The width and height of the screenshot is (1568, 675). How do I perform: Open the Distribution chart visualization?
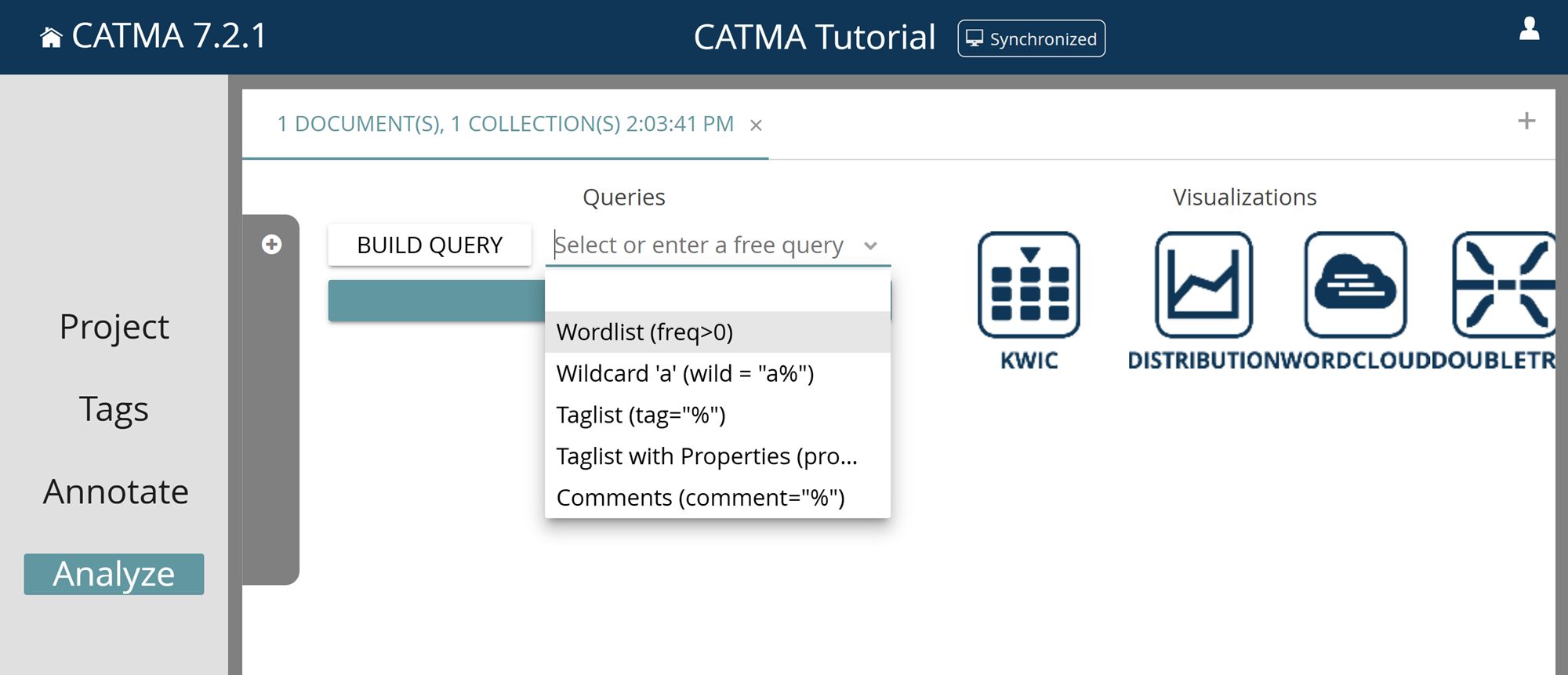[x=1203, y=301]
